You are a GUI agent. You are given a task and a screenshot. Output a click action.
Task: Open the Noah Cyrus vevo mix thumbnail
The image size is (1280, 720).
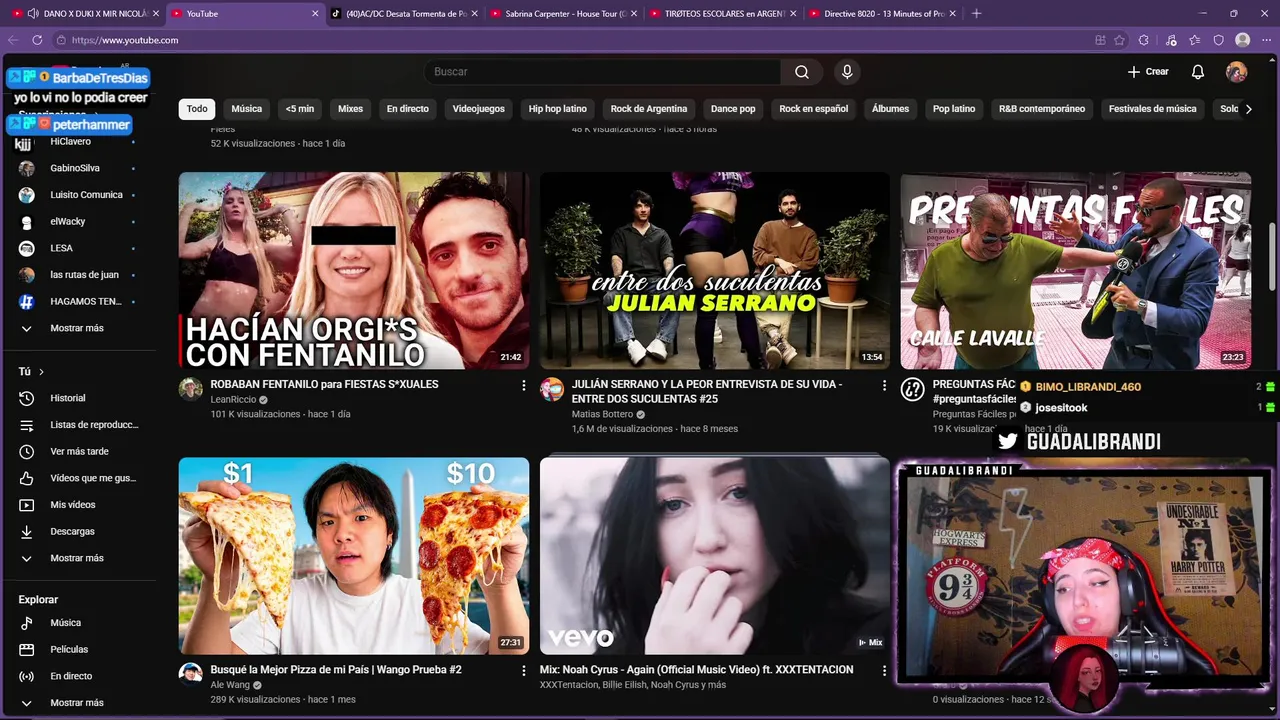(715, 556)
